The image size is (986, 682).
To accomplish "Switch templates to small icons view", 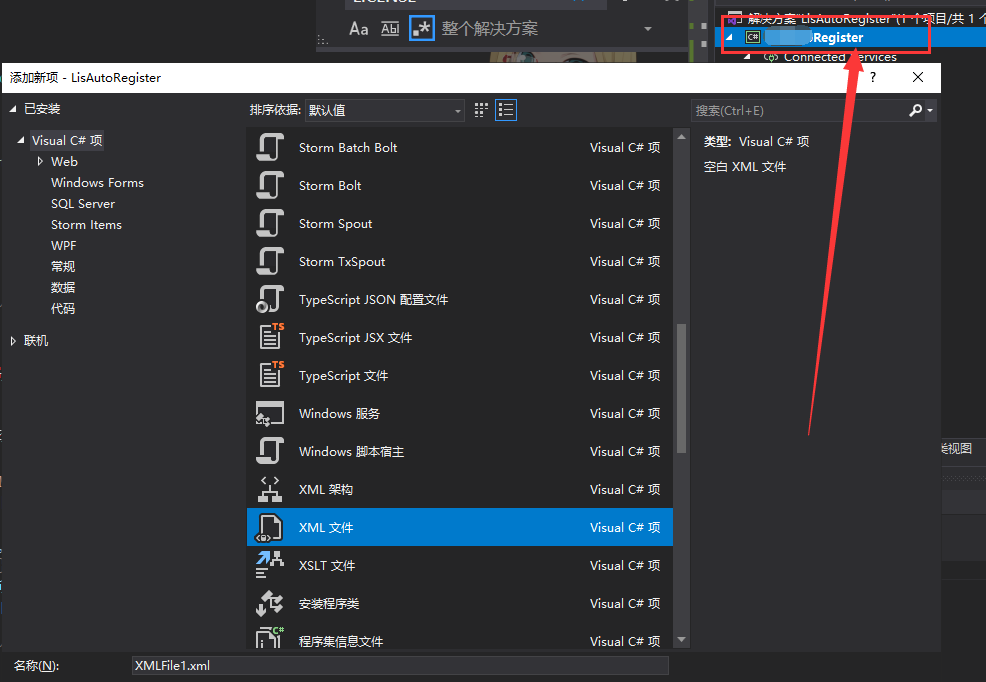I will [x=481, y=110].
